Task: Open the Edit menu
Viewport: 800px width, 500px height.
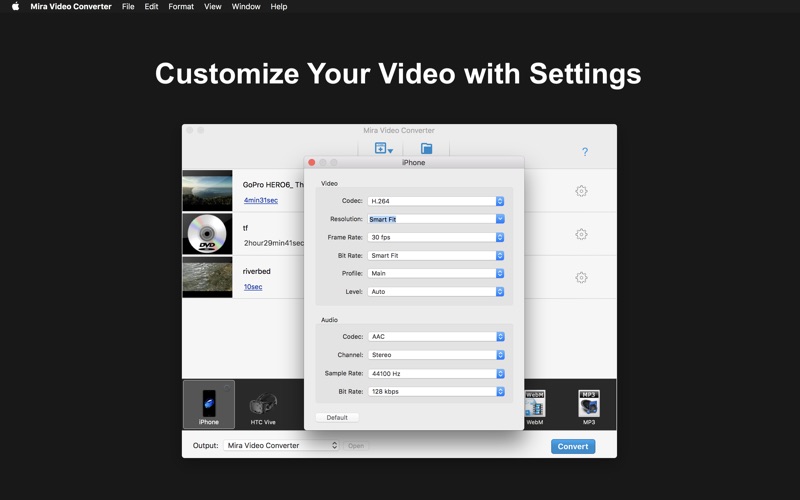Action: pyautogui.click(x=151, y=7)
